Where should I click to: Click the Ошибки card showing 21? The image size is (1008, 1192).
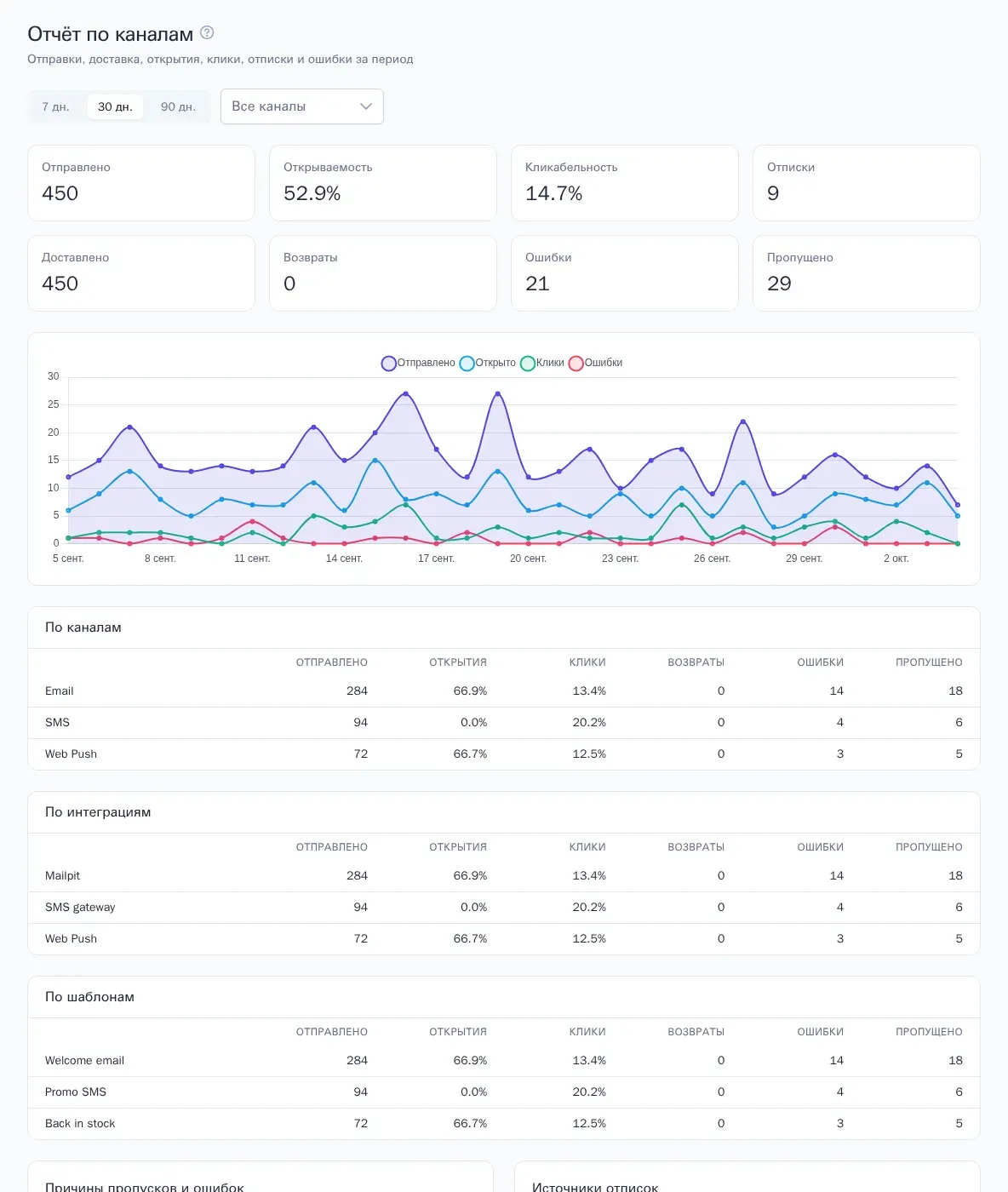(625, 273)
